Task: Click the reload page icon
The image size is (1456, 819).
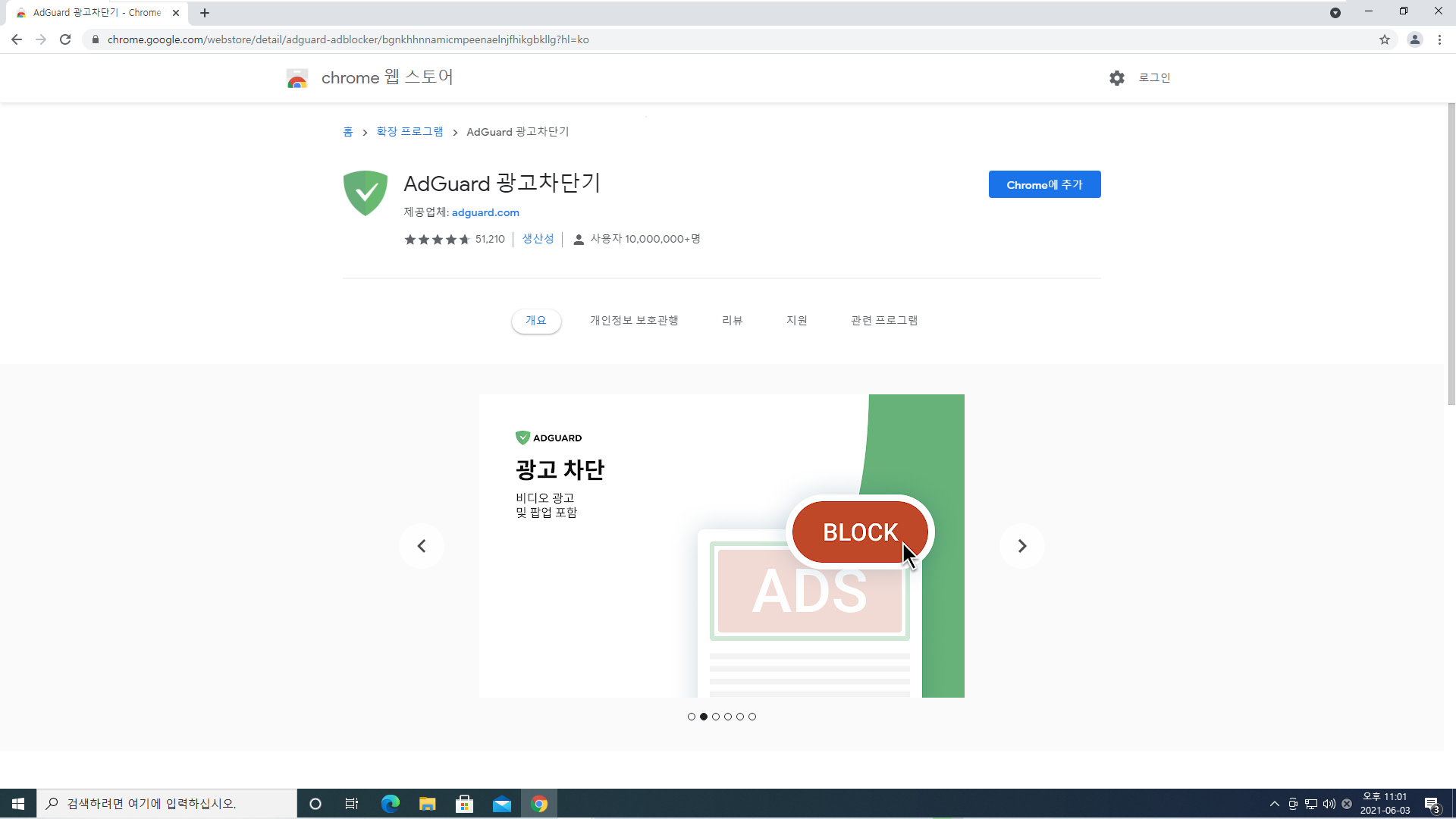Action: pos(65,39)
